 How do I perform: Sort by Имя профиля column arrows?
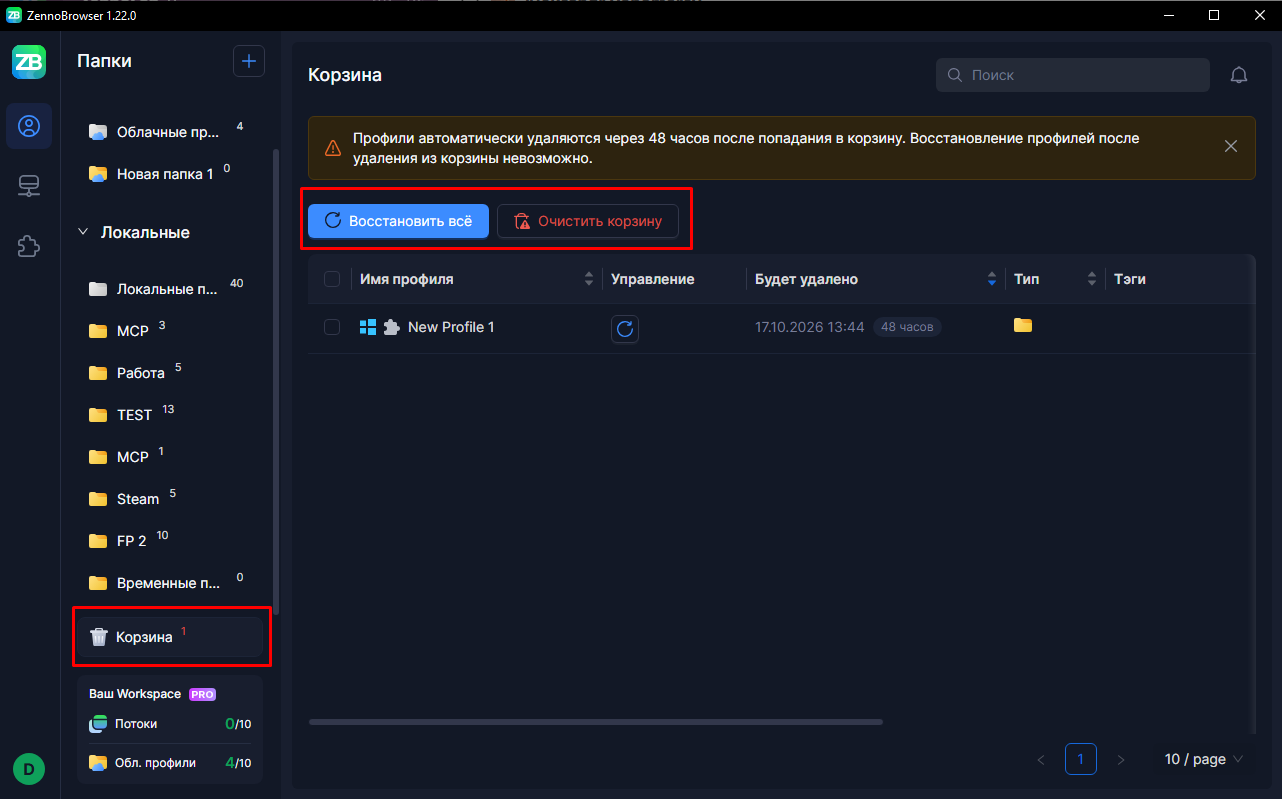tap(589, 279)
